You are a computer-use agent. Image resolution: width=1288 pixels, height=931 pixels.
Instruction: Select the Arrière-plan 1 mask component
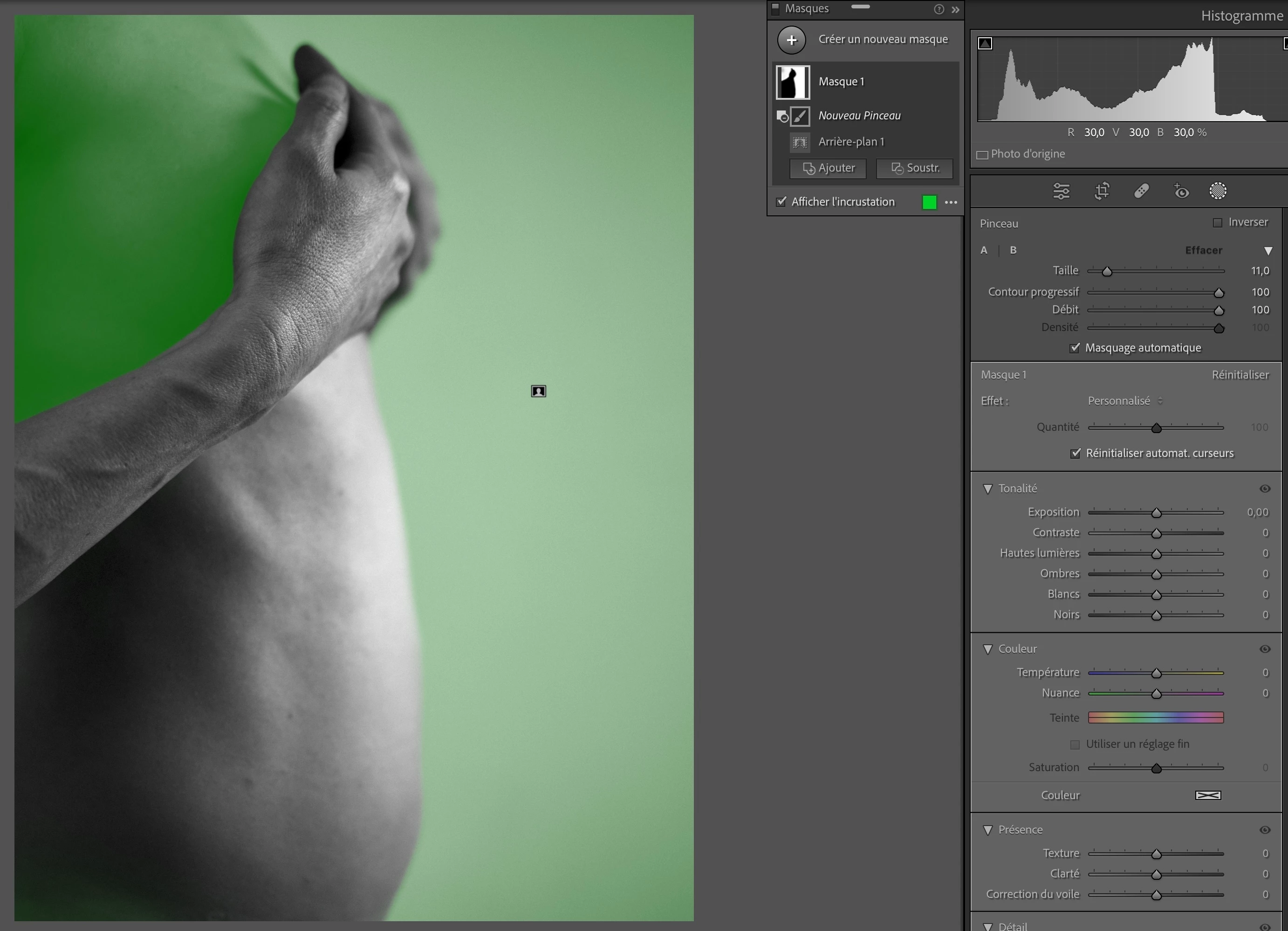click(851, 142)
